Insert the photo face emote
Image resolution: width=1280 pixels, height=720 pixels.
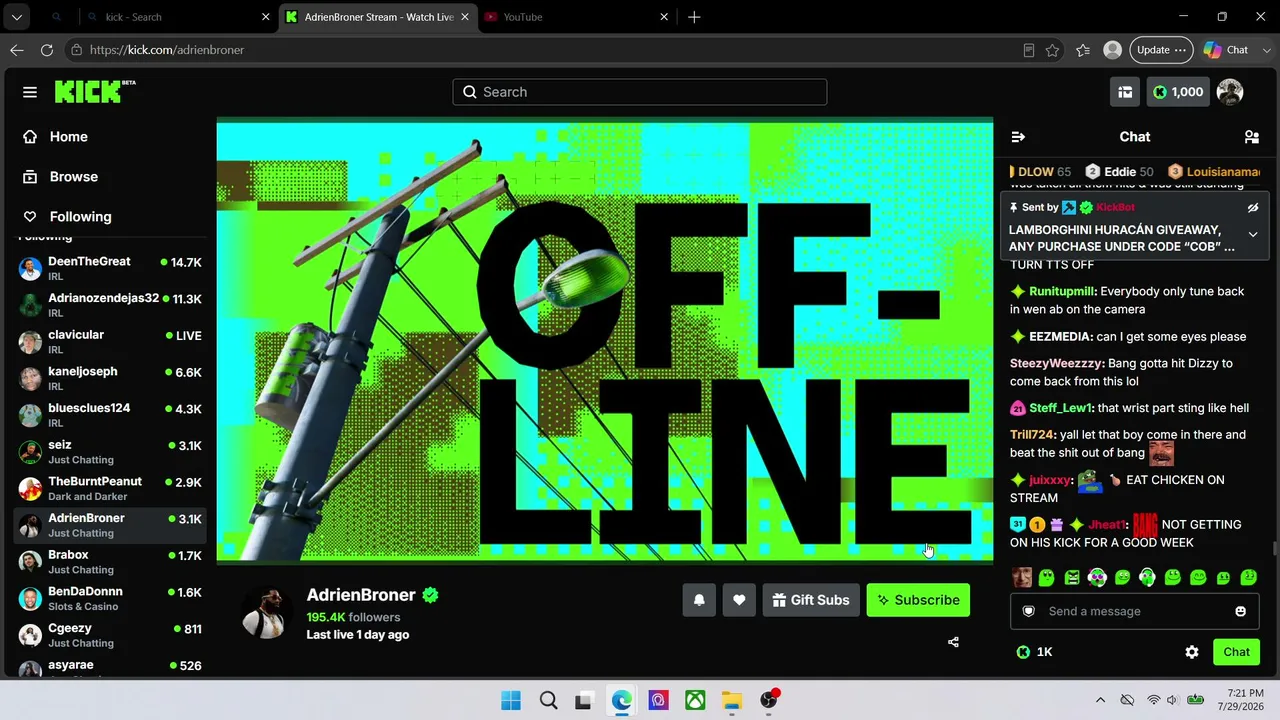coord(1022,577)
